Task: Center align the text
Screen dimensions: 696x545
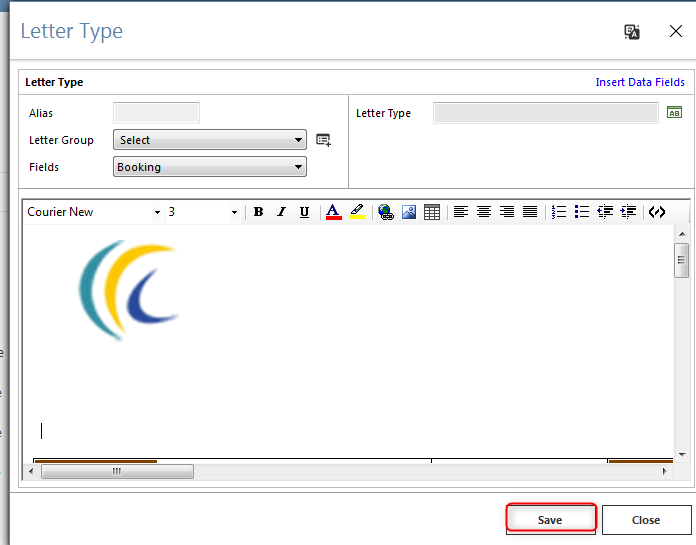Action: tap(484, 212)
